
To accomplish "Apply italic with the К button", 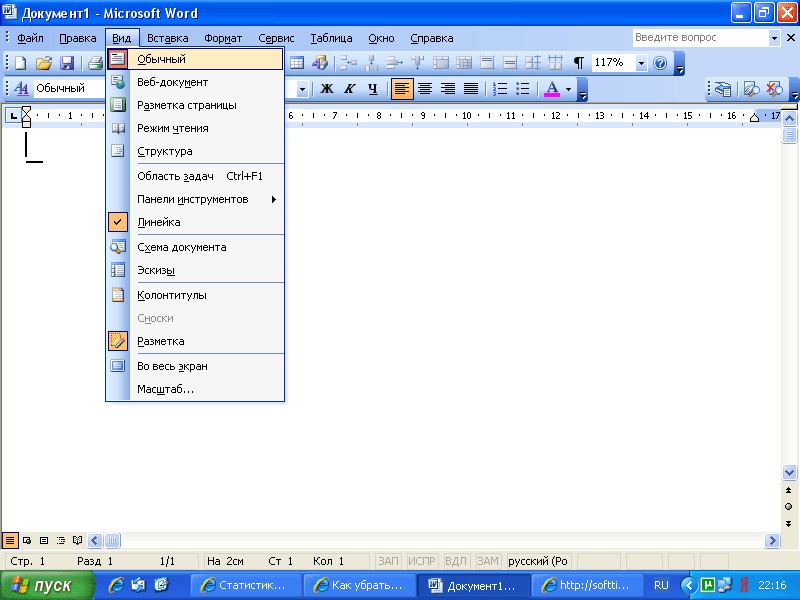I will pos(349,89).
